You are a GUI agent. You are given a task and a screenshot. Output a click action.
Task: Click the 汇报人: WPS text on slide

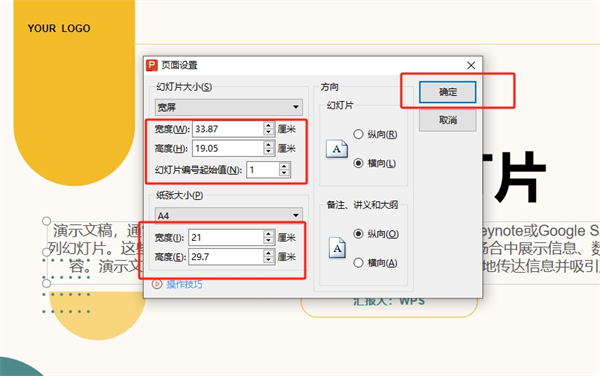(x=389, y=301)
